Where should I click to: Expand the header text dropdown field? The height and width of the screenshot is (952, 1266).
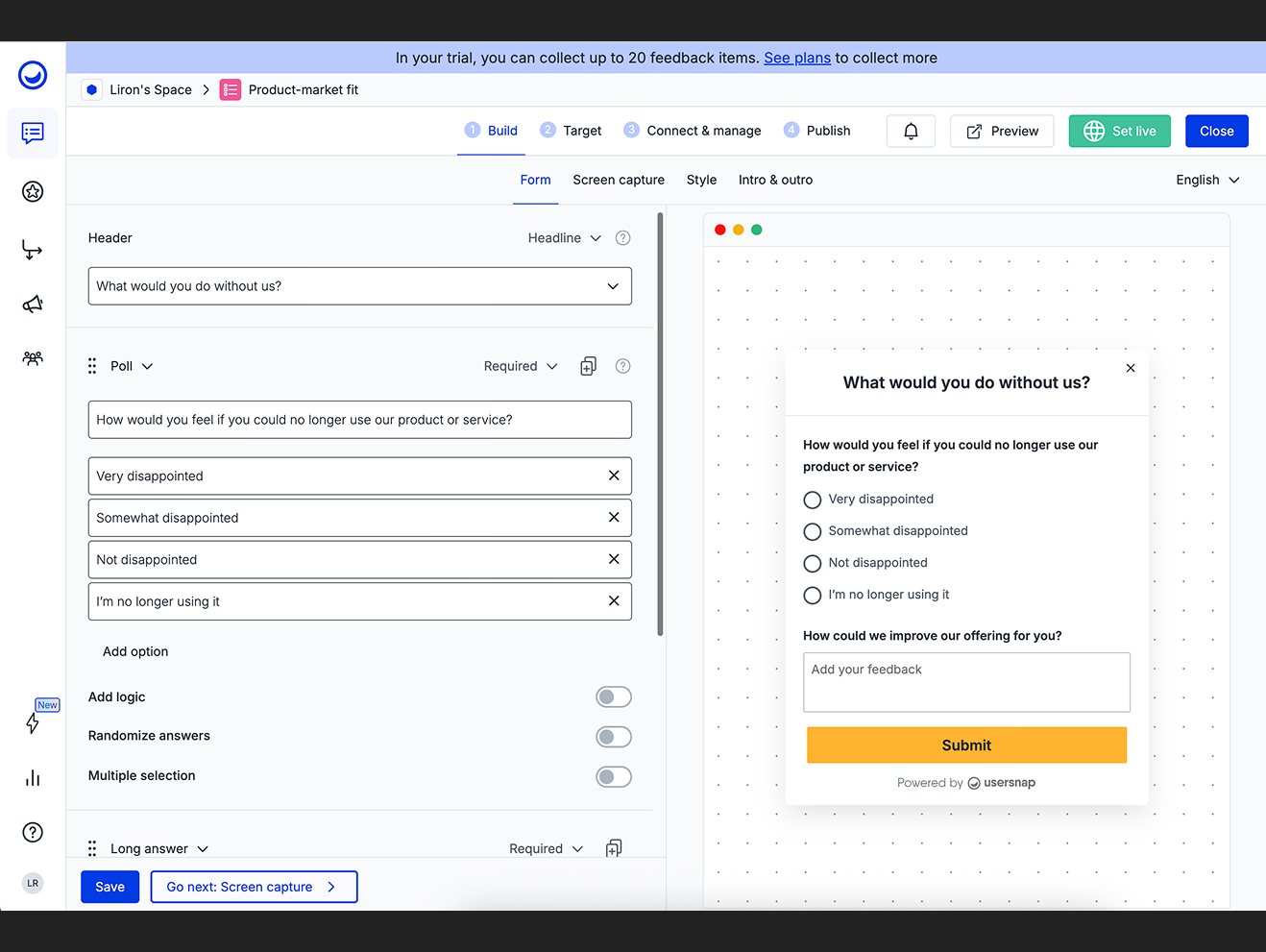[x=360, y=286]
